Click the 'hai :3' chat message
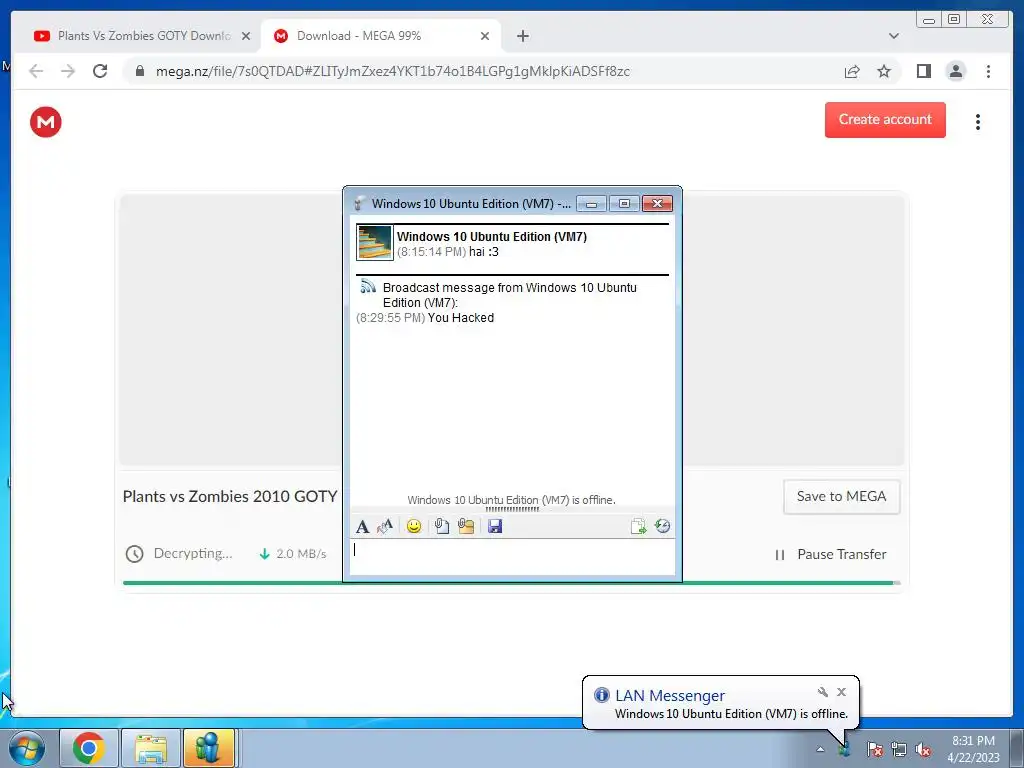This screenshot has height=768, width=1024. [483, 252]
